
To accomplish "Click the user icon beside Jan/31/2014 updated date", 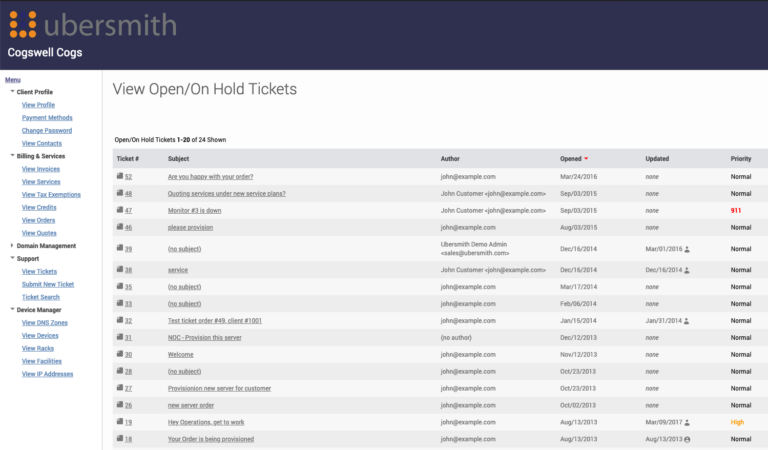I will click(x=687, y=320).
